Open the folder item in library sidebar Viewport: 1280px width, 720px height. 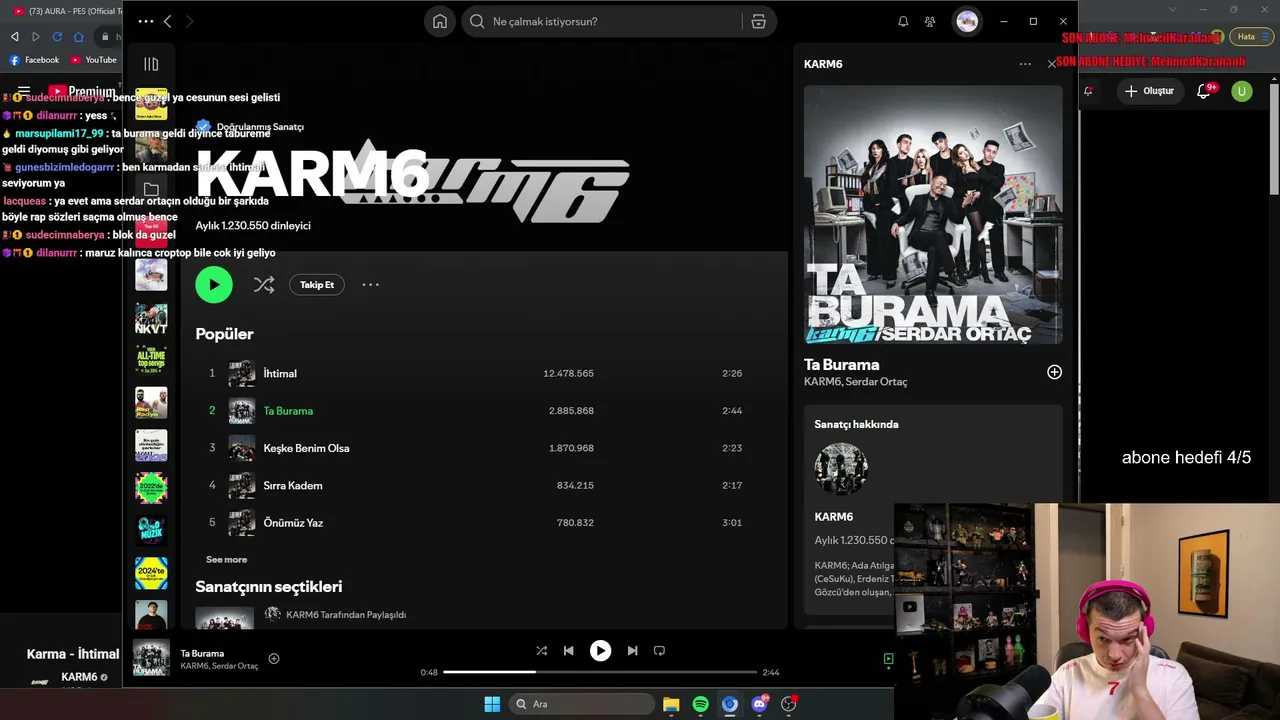coord(151,189)
